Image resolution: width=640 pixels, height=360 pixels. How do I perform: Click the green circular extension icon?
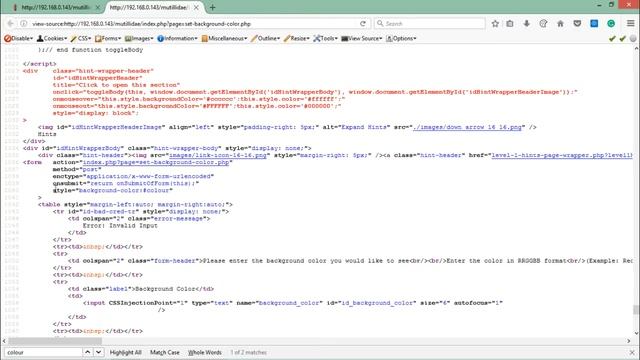pyautogui.click(x=611, y=24)
